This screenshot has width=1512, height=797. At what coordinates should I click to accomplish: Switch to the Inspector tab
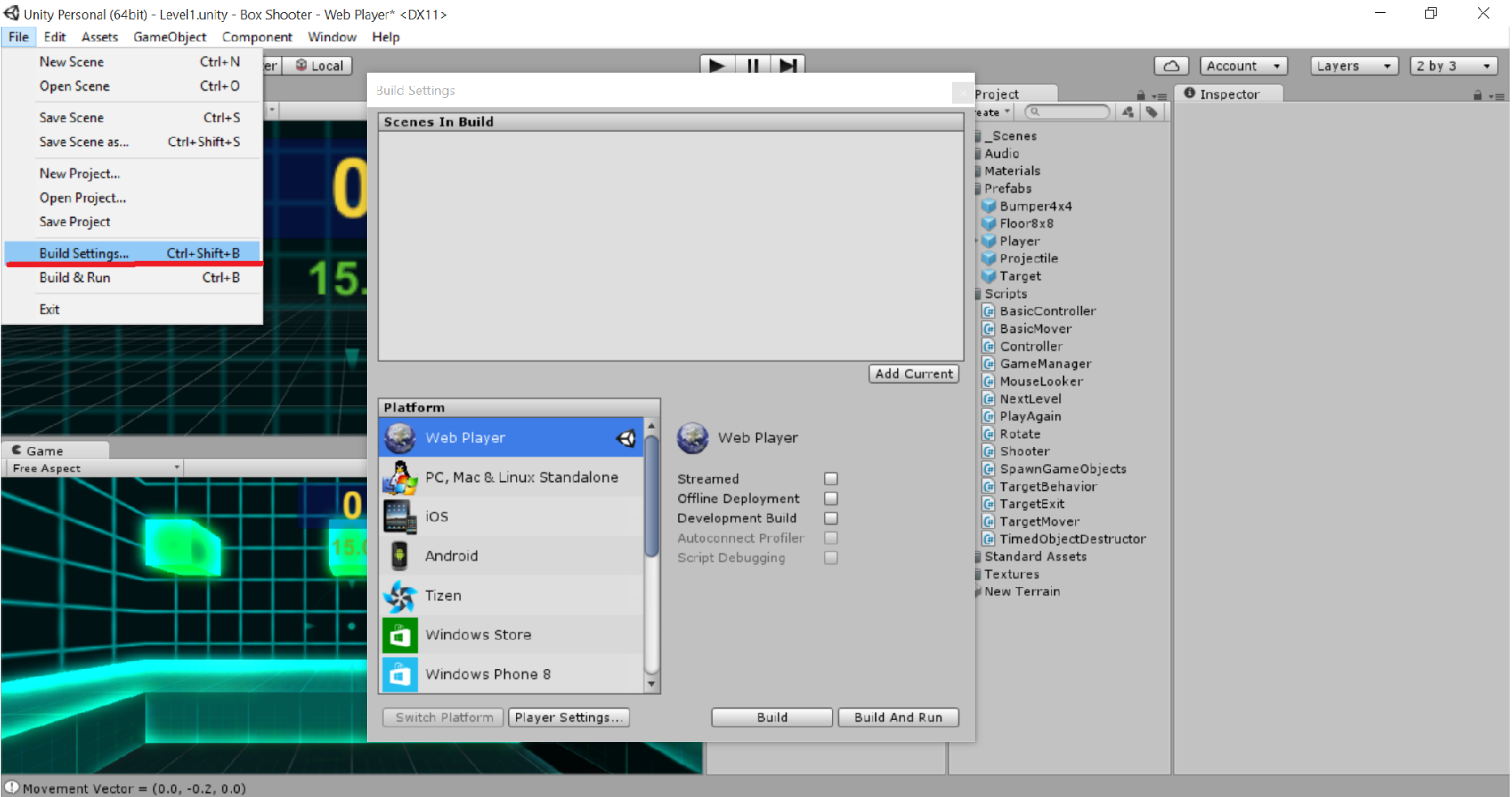coord(1228,94)
